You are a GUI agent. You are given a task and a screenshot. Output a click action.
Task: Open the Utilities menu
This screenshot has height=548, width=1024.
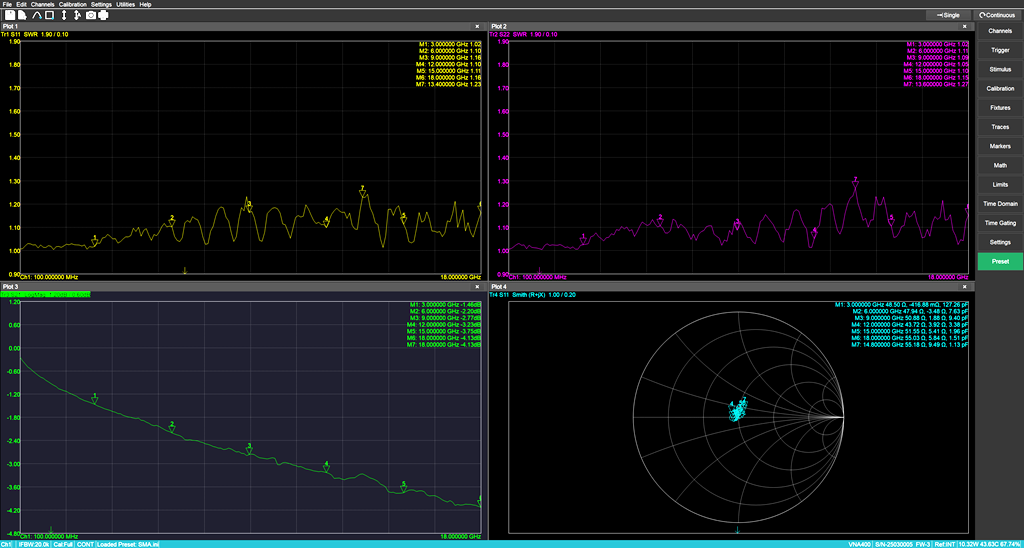(125, 4)
